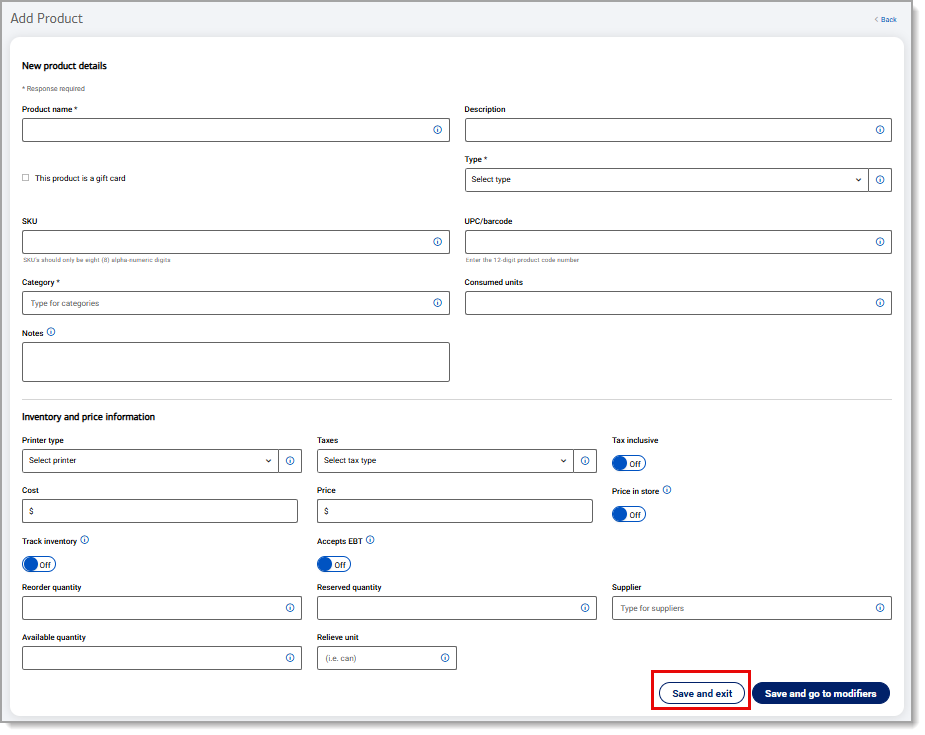925x735 pixels.
Task: Click the Save and exit button
Action: coord(702,693)
